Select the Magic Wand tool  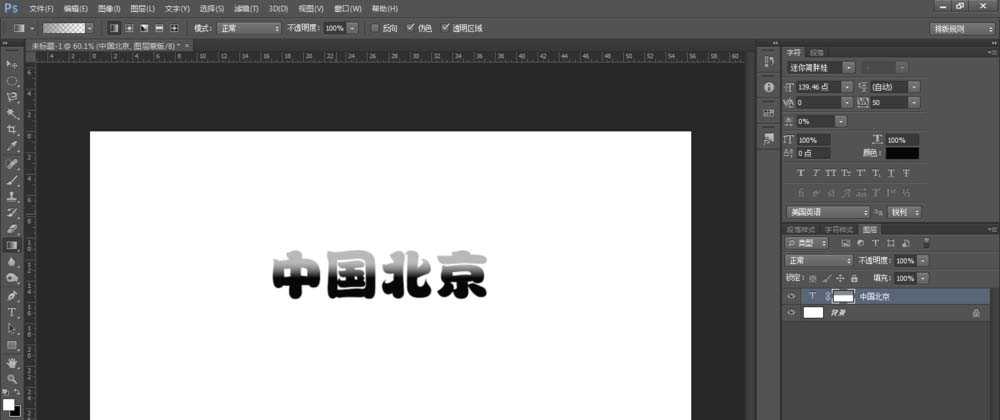click(x=11, y=114)
